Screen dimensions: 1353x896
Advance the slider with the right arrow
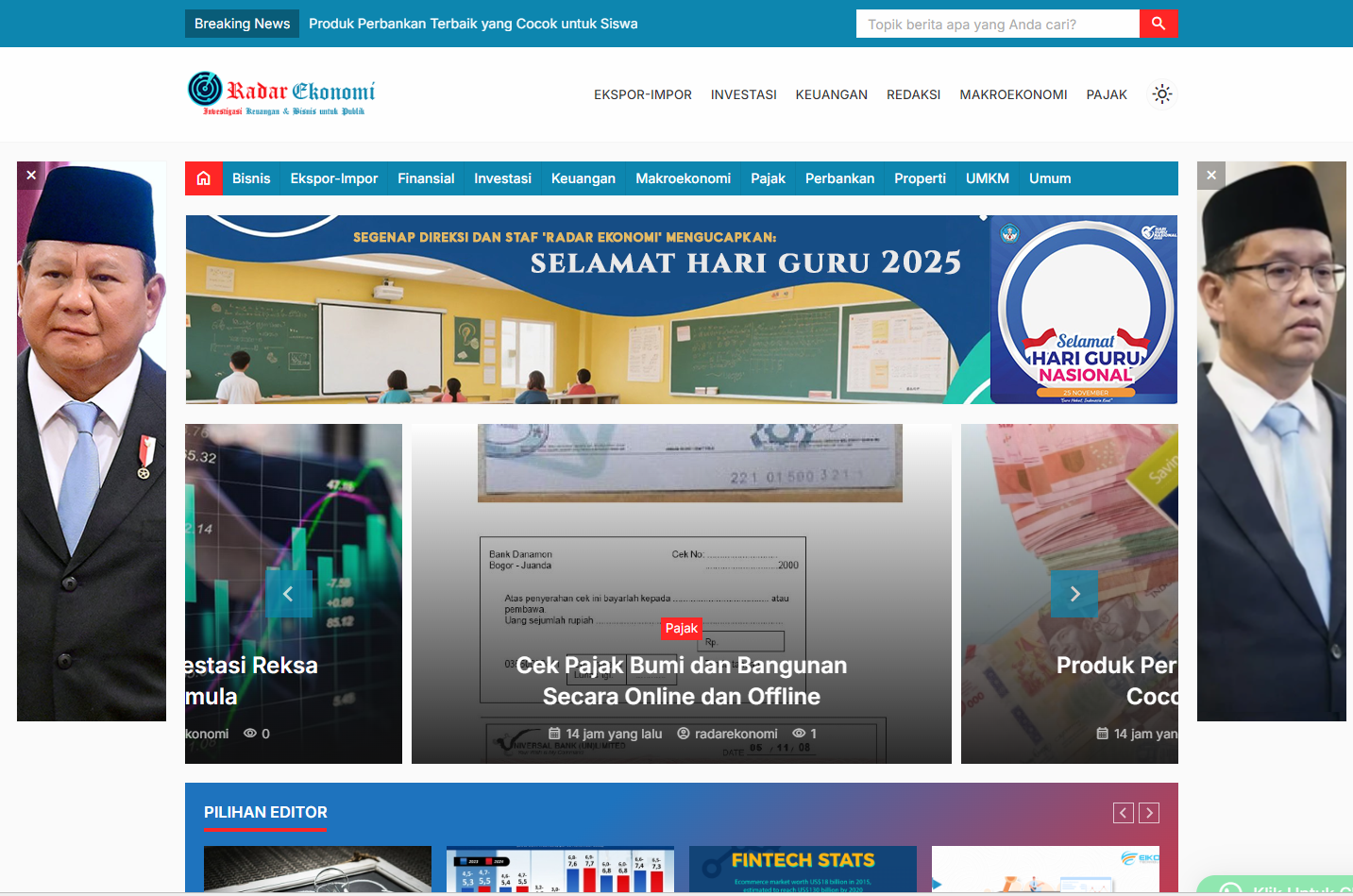pyautogui.click(x=1074, y=593)
